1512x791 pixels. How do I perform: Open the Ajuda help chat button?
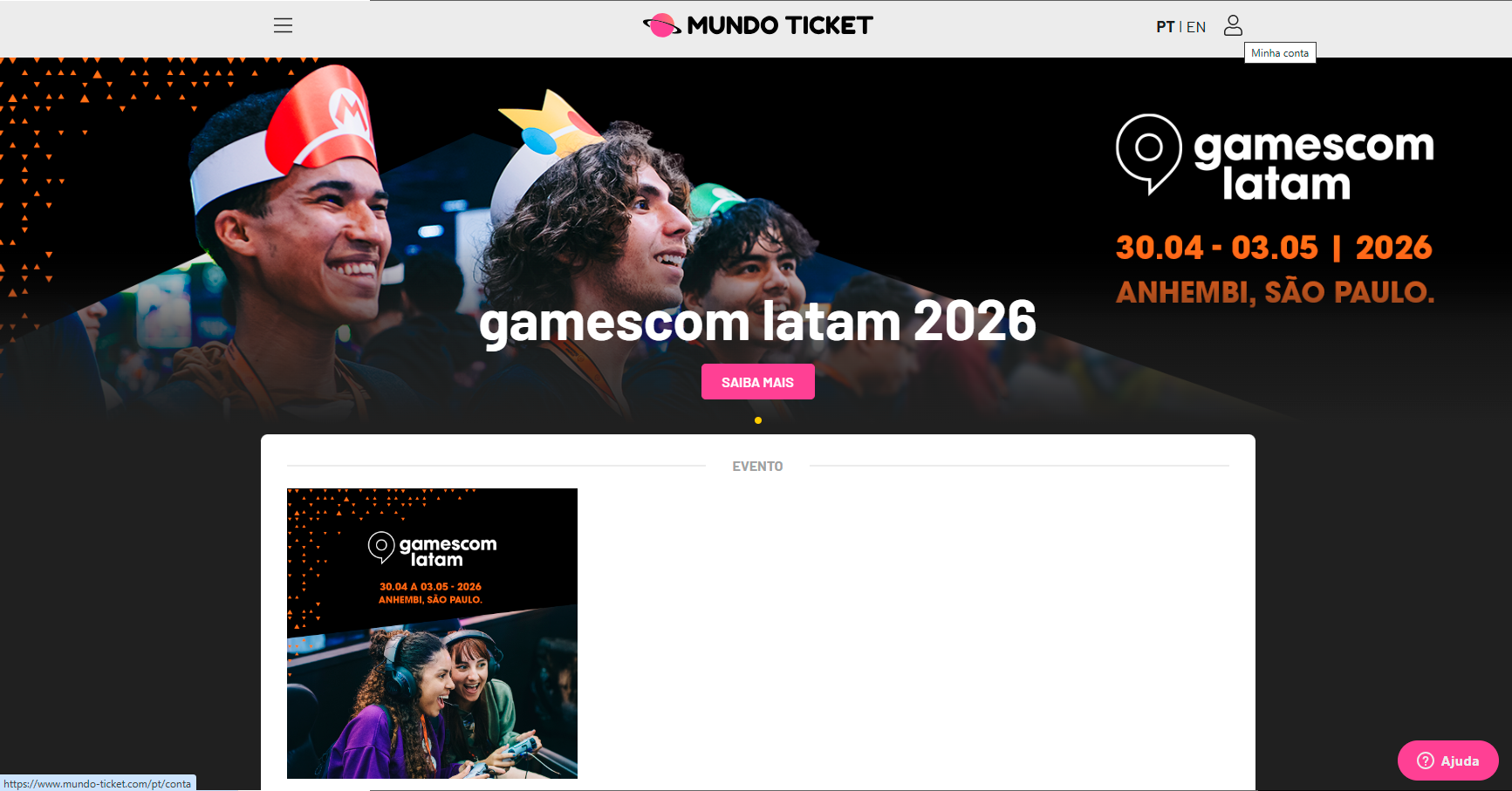click(1448, 760)
